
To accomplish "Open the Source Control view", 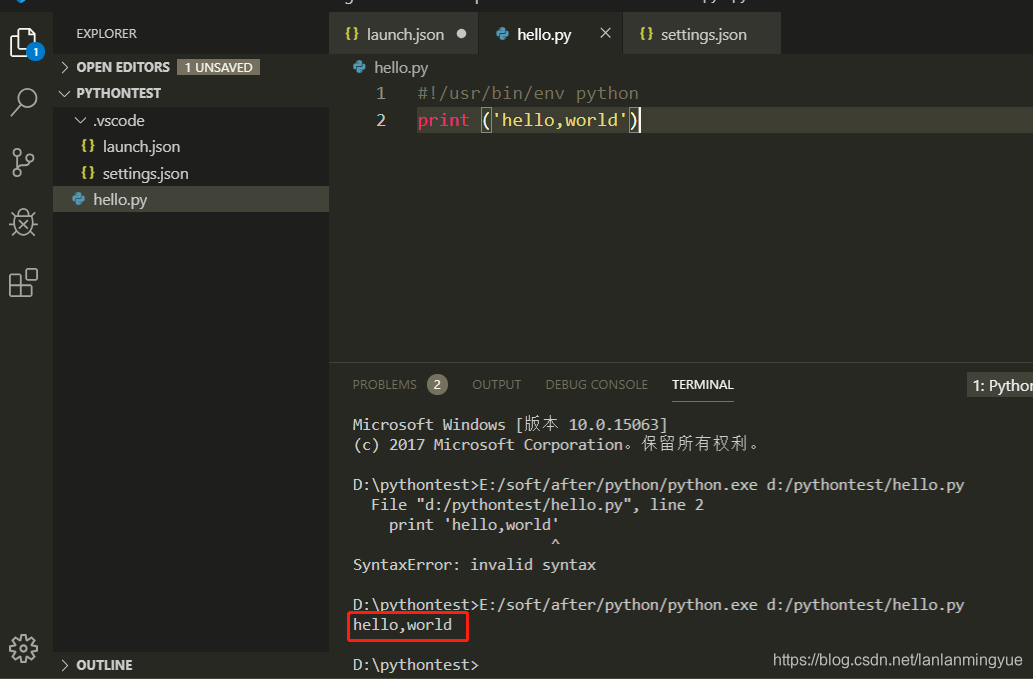I will coord(23,162).
